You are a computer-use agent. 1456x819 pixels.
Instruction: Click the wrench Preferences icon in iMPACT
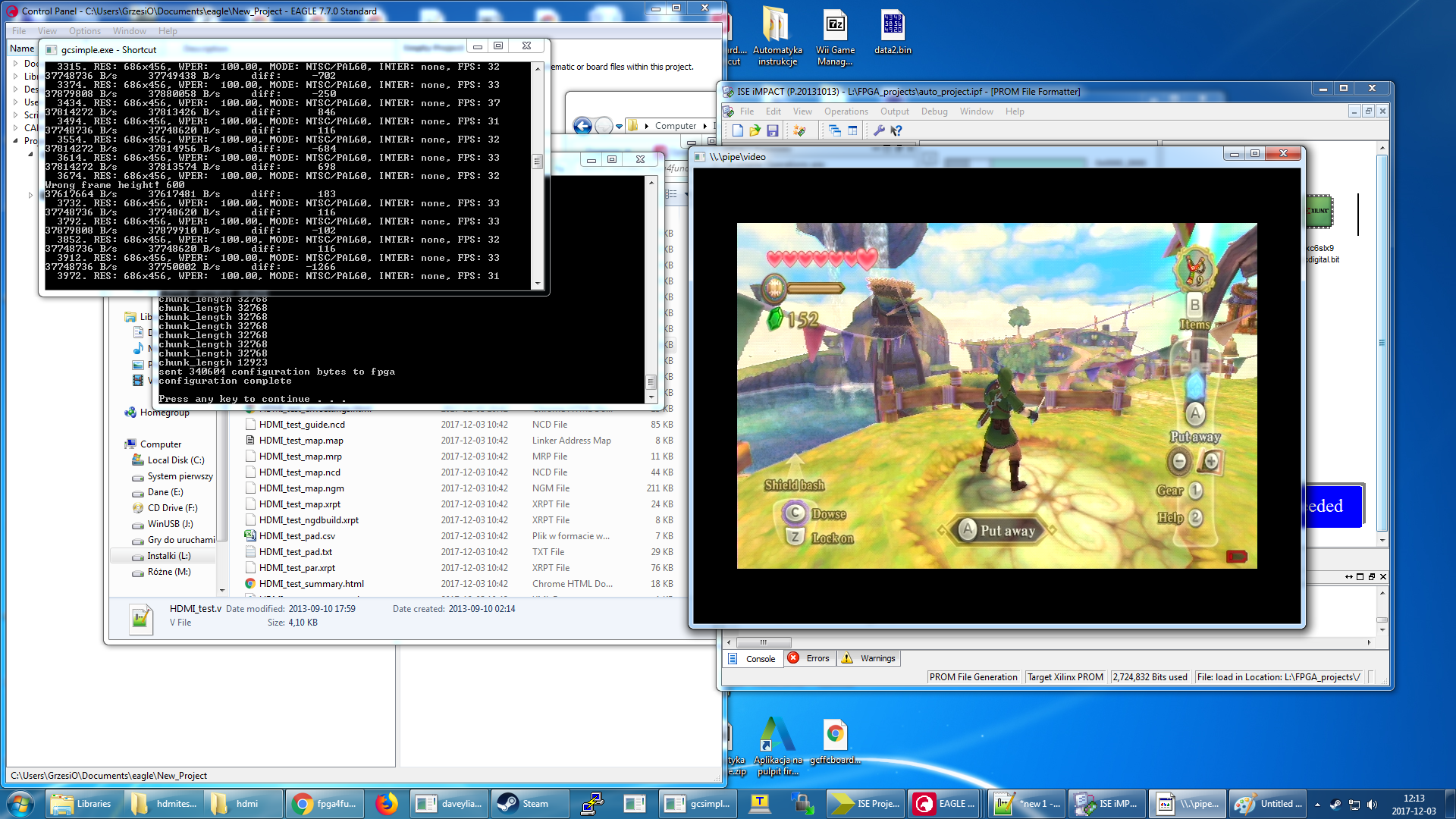tap(880, 130)
